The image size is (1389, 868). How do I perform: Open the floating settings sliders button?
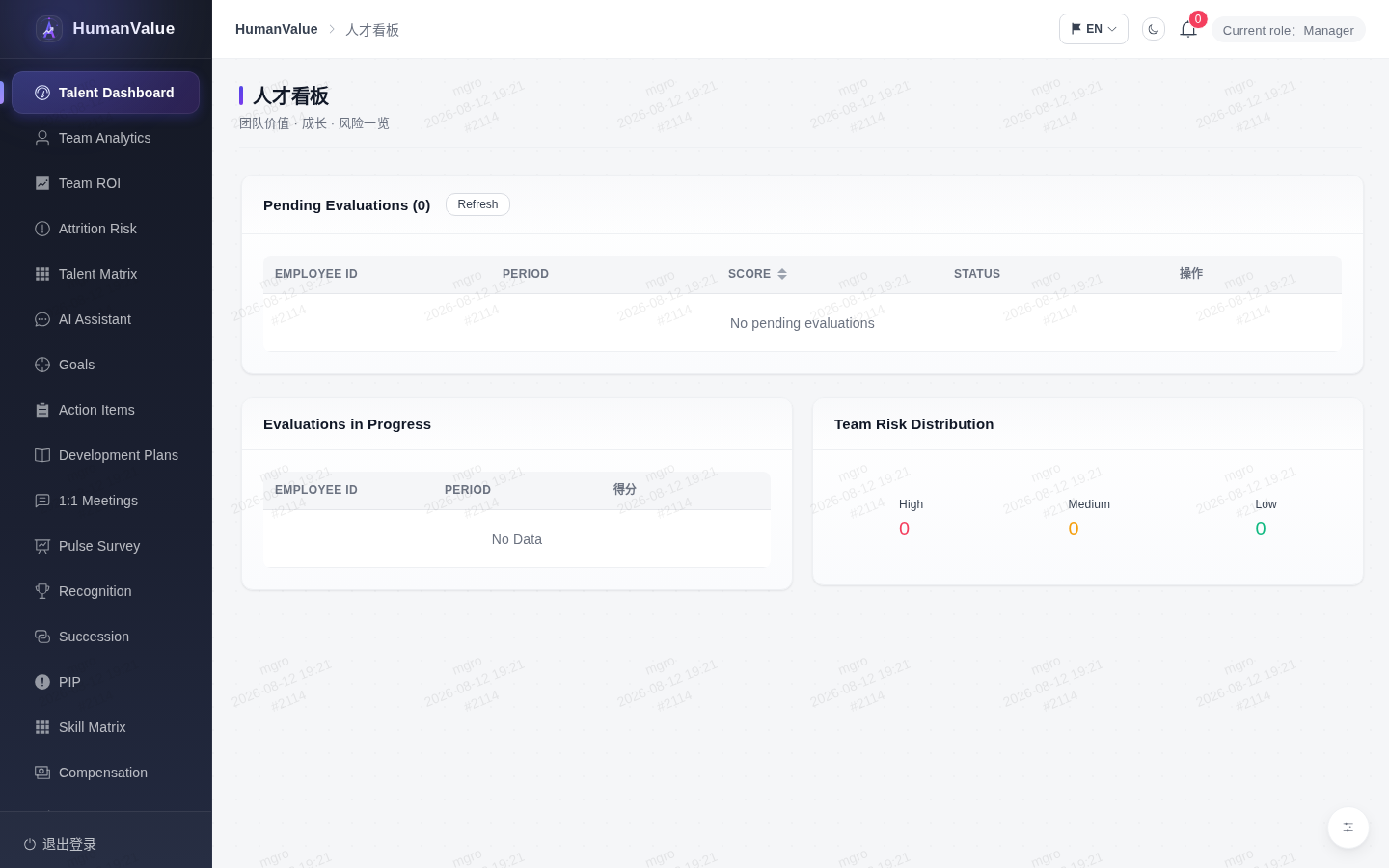1348,827
